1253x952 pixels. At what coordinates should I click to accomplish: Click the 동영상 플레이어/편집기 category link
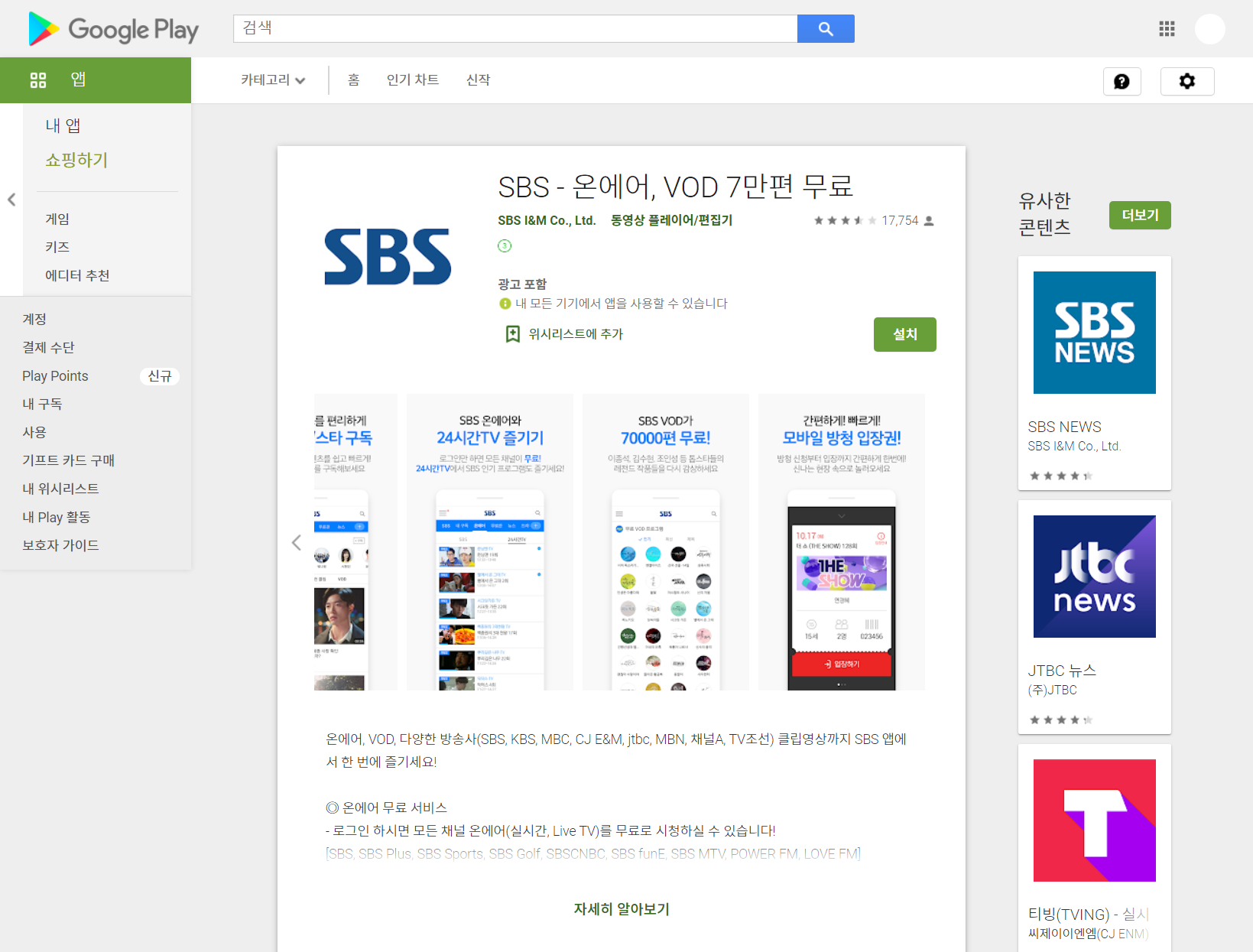[671, 220]
